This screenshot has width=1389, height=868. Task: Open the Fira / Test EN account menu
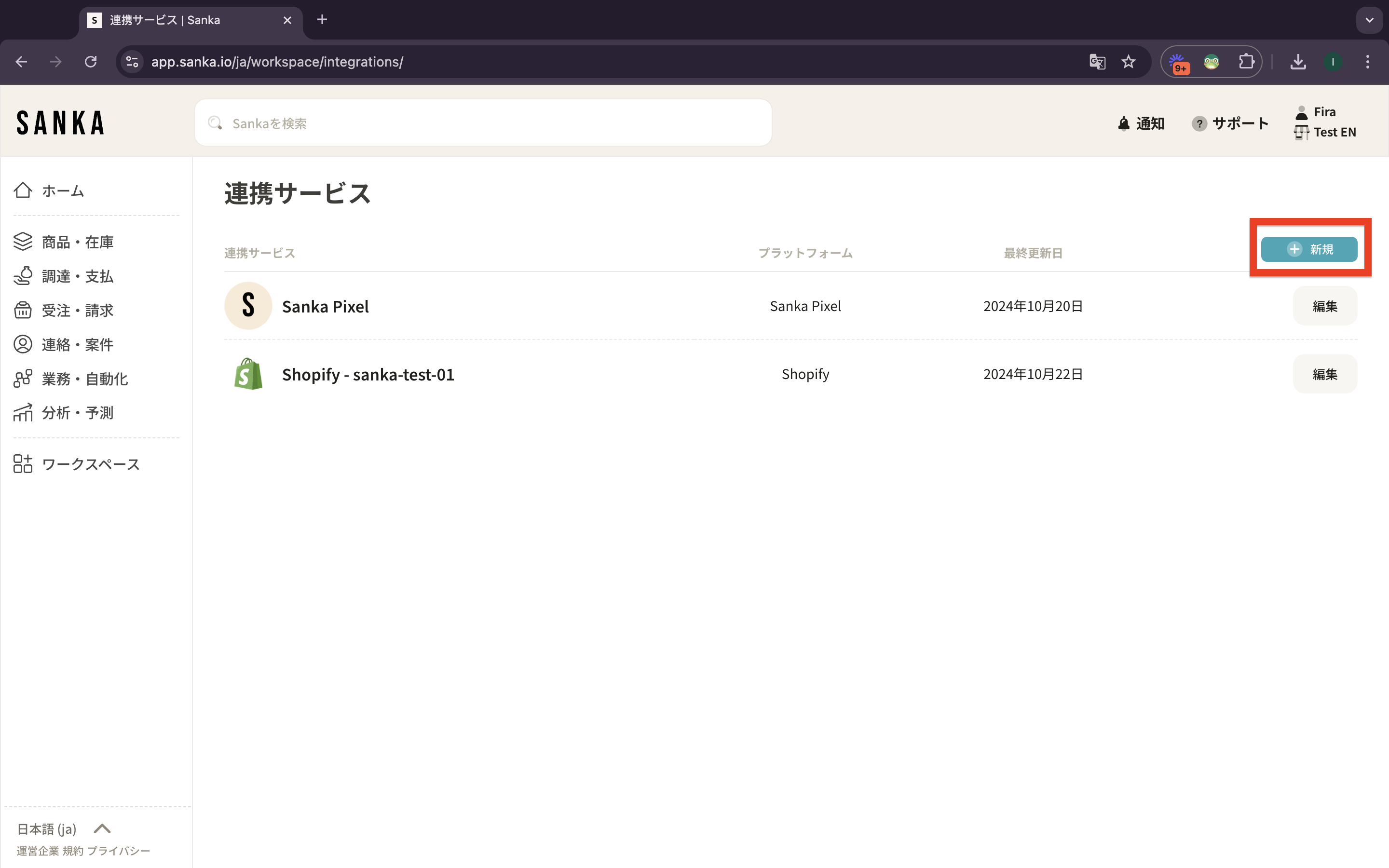[1325, 122]
